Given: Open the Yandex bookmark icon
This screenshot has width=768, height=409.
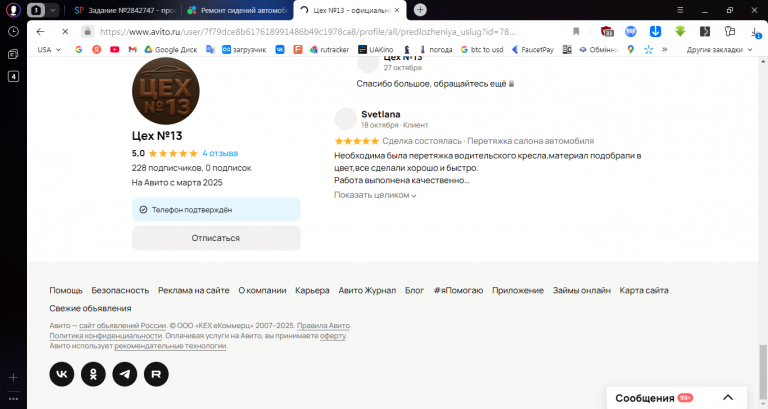Looking at the screenshot, I should [x=96, y=49].
